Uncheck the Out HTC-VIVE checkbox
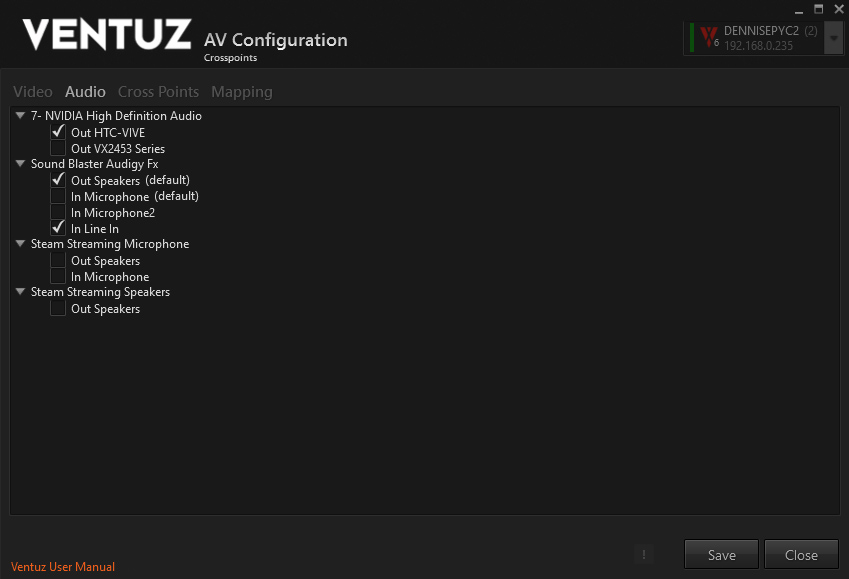The width and height of the screenshot is (849, 579). pos(58,132)
